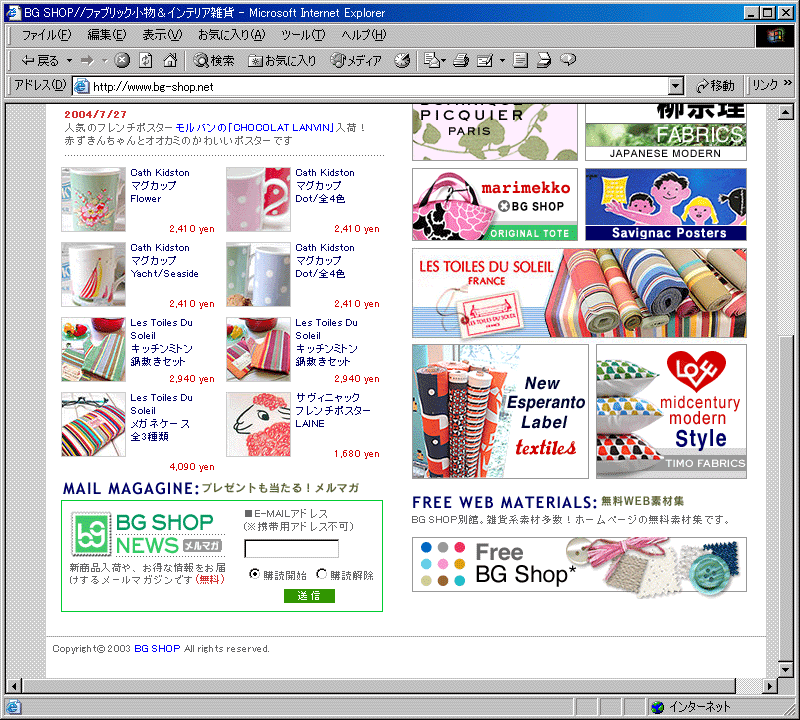
Task: Click the document-with-lines icon beside the Discuss icon
Action: [520, 60]
